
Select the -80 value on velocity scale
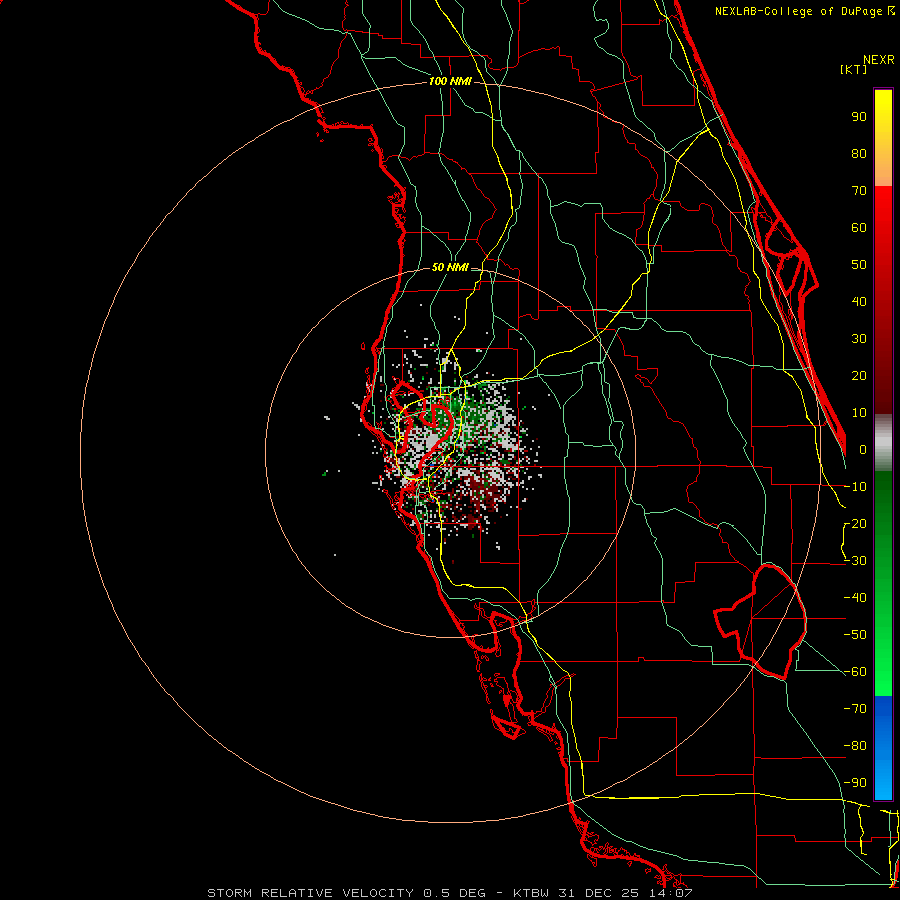[x=855, y=746]
